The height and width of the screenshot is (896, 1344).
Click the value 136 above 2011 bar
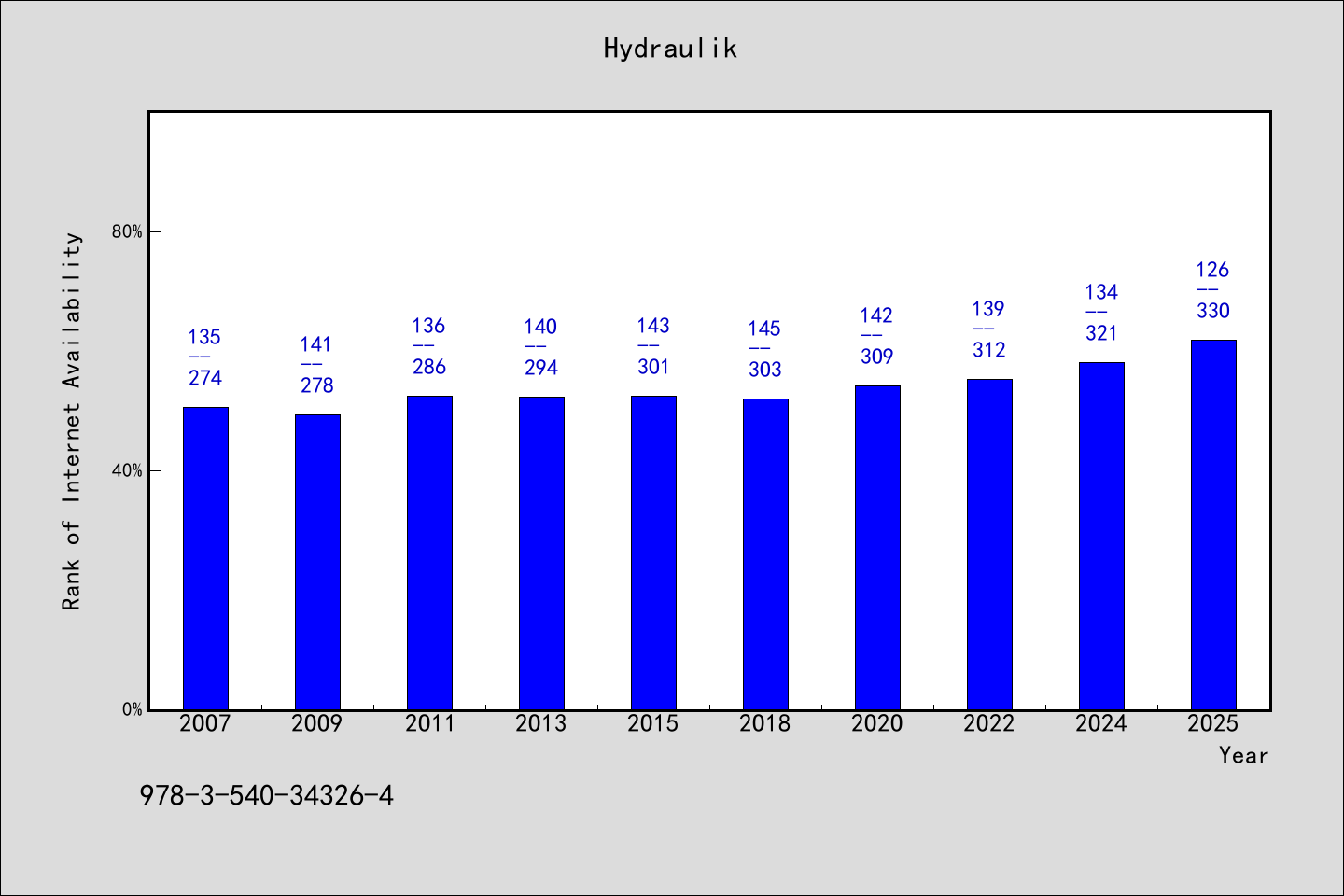point(429,326)
